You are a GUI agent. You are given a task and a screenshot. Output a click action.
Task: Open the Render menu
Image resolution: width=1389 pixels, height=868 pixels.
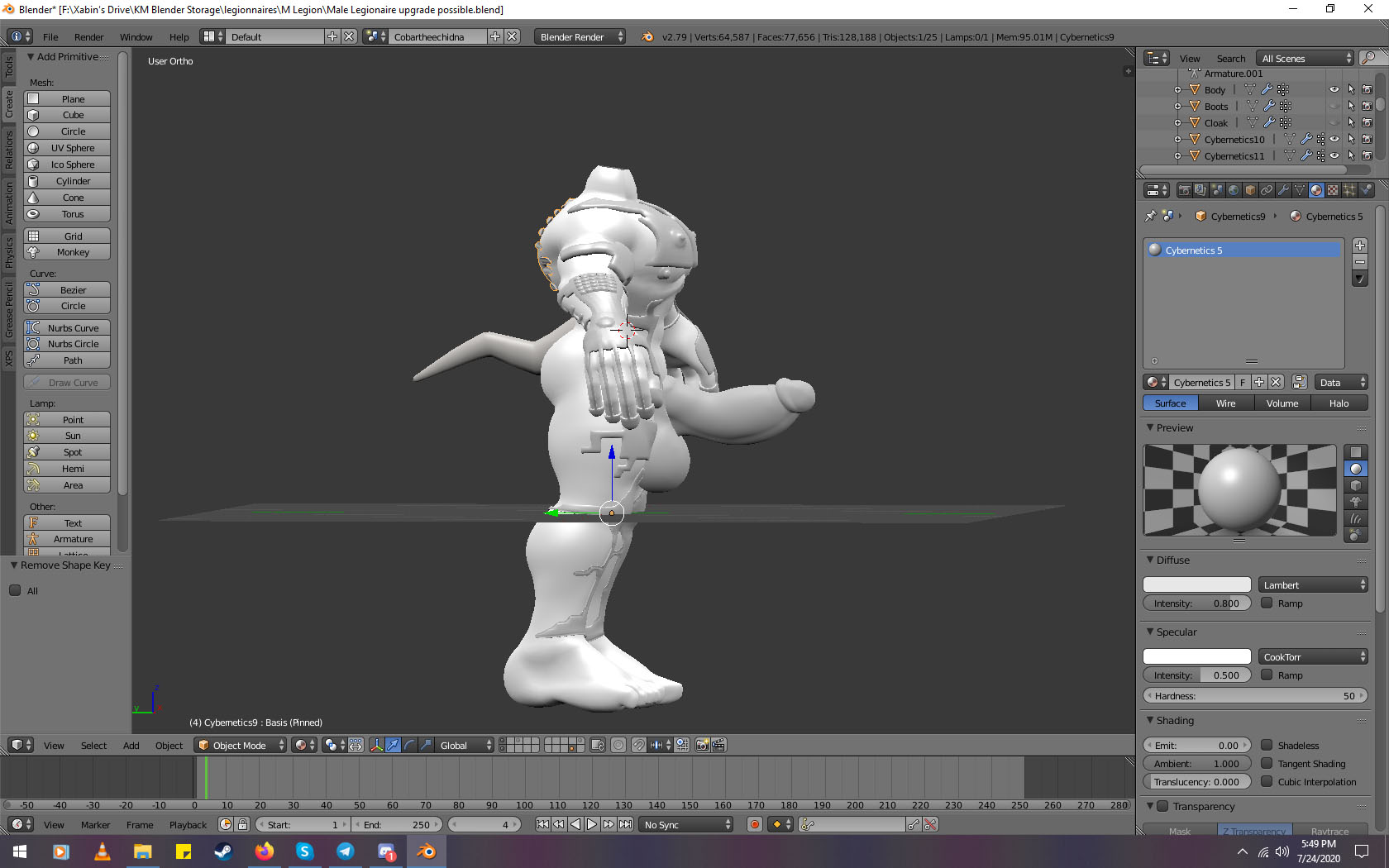point(89,36)
